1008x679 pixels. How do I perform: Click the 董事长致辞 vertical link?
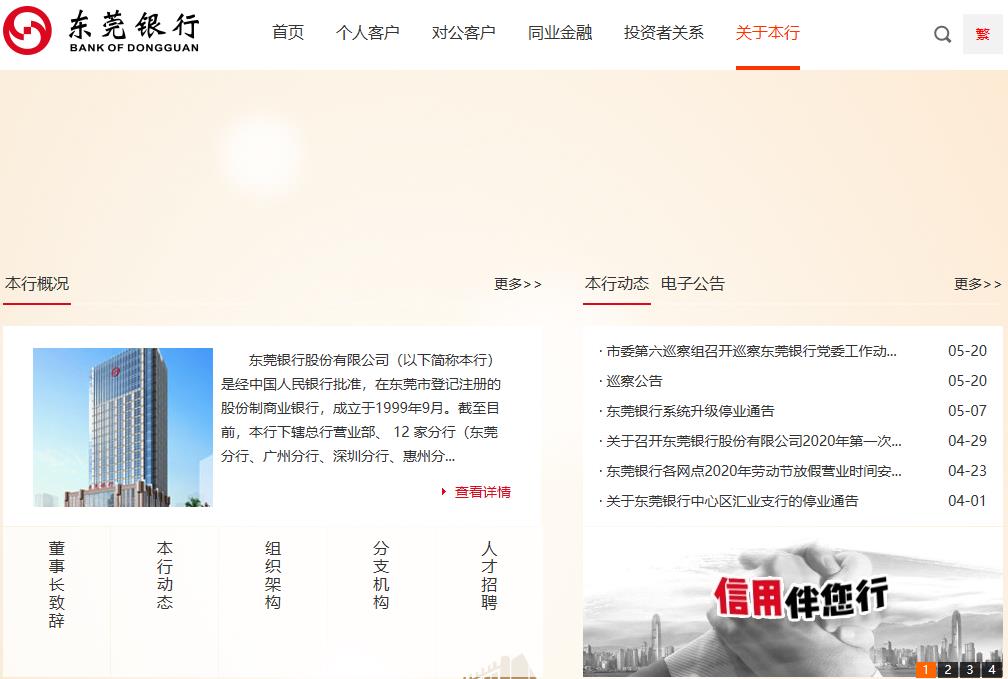57,584
